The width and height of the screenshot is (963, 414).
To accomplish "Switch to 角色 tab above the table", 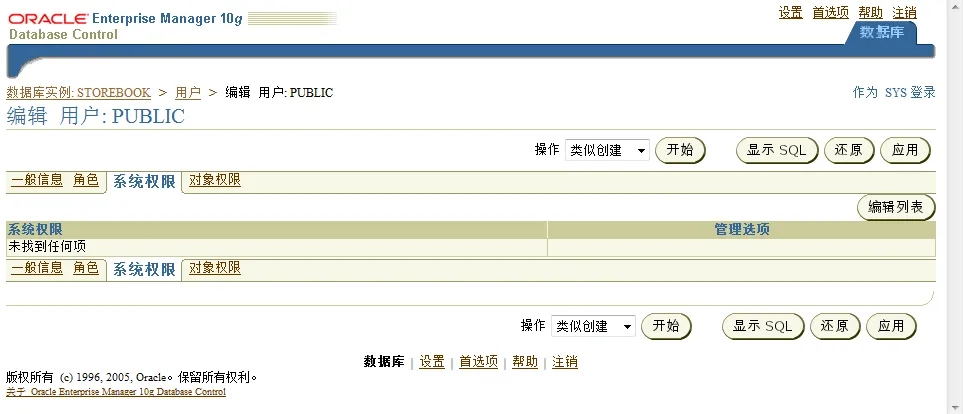I will coord(86,181).
